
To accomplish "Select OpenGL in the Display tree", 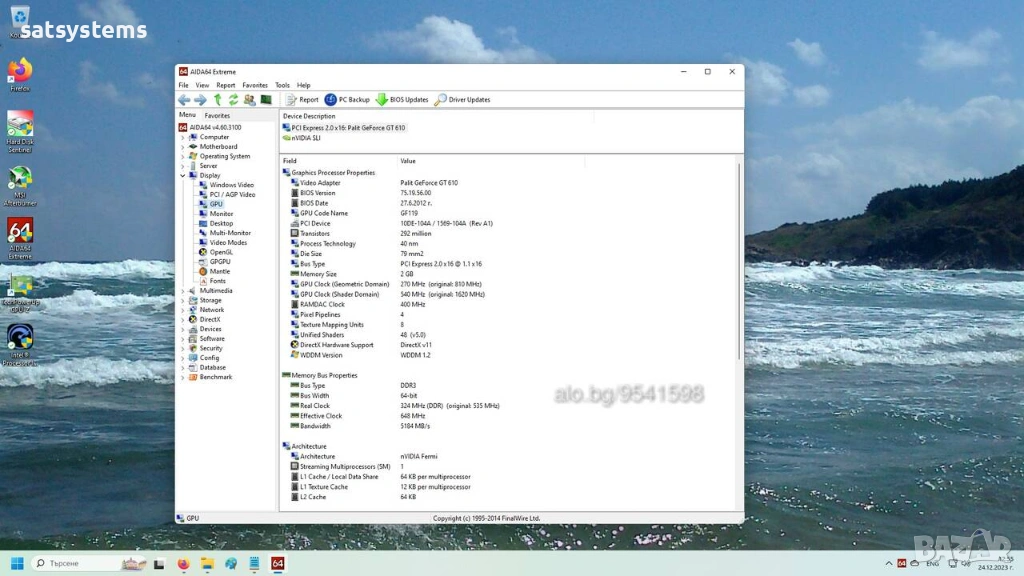I will pyautogui.click(x=220, y=252).
